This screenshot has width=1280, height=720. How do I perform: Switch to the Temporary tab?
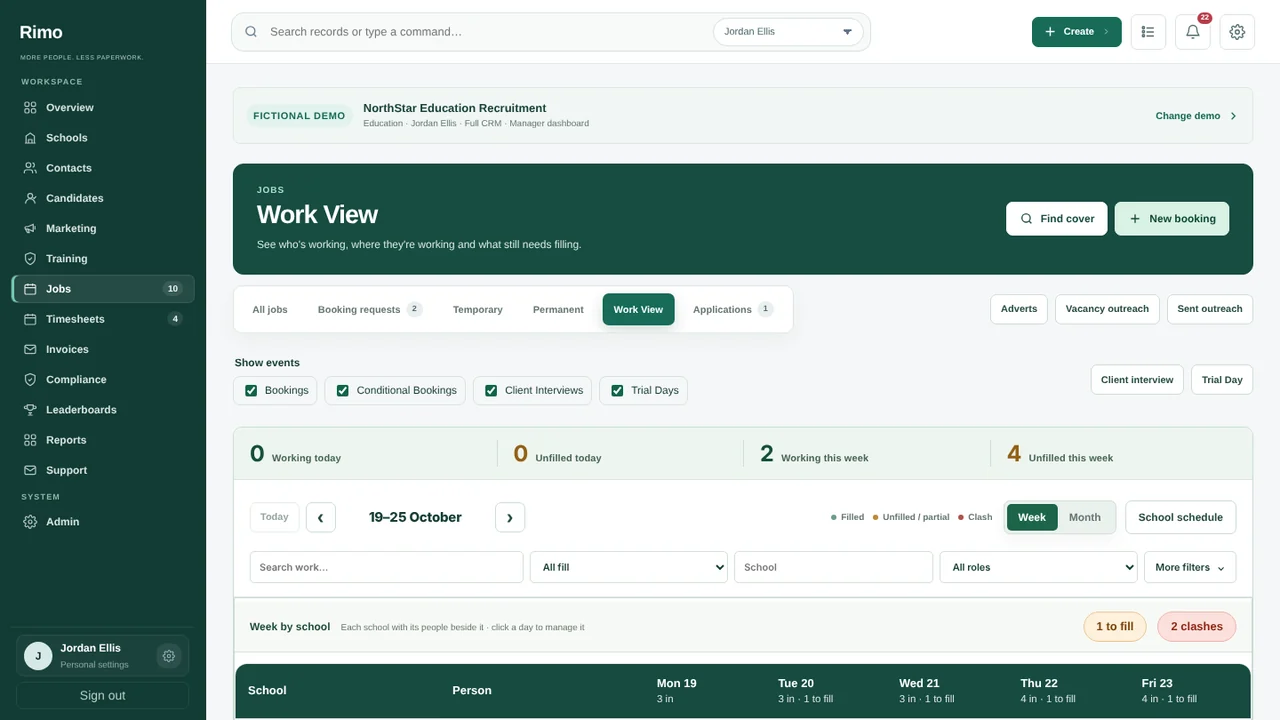tap(478, 310)
